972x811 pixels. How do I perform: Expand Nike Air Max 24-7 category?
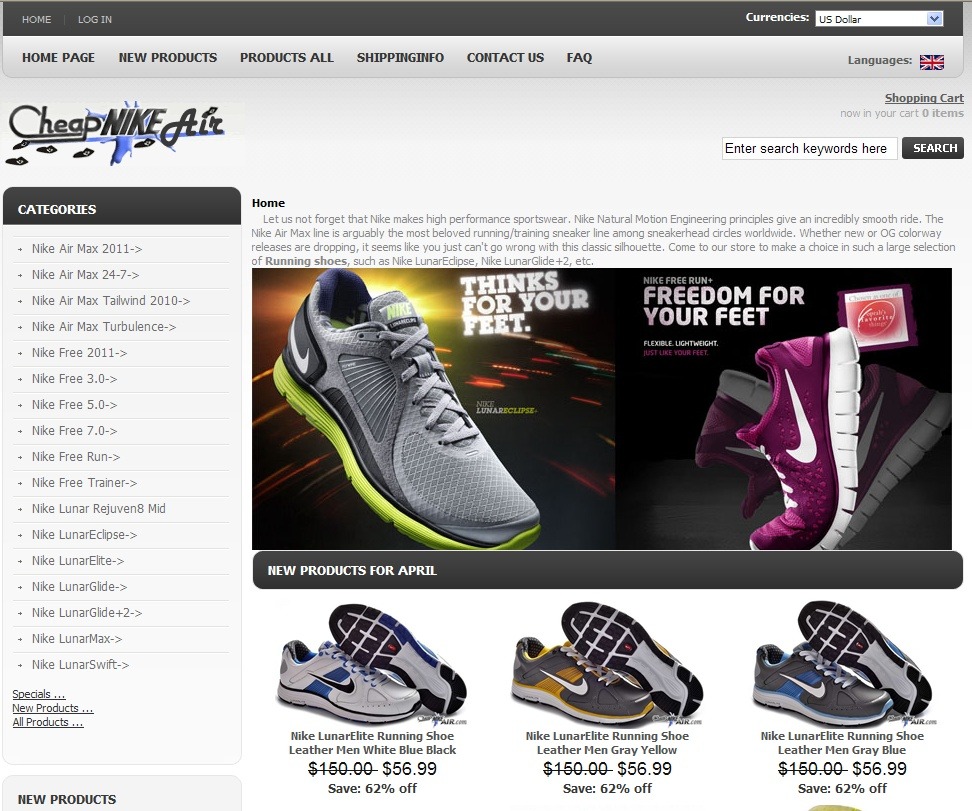coord(86,275)
